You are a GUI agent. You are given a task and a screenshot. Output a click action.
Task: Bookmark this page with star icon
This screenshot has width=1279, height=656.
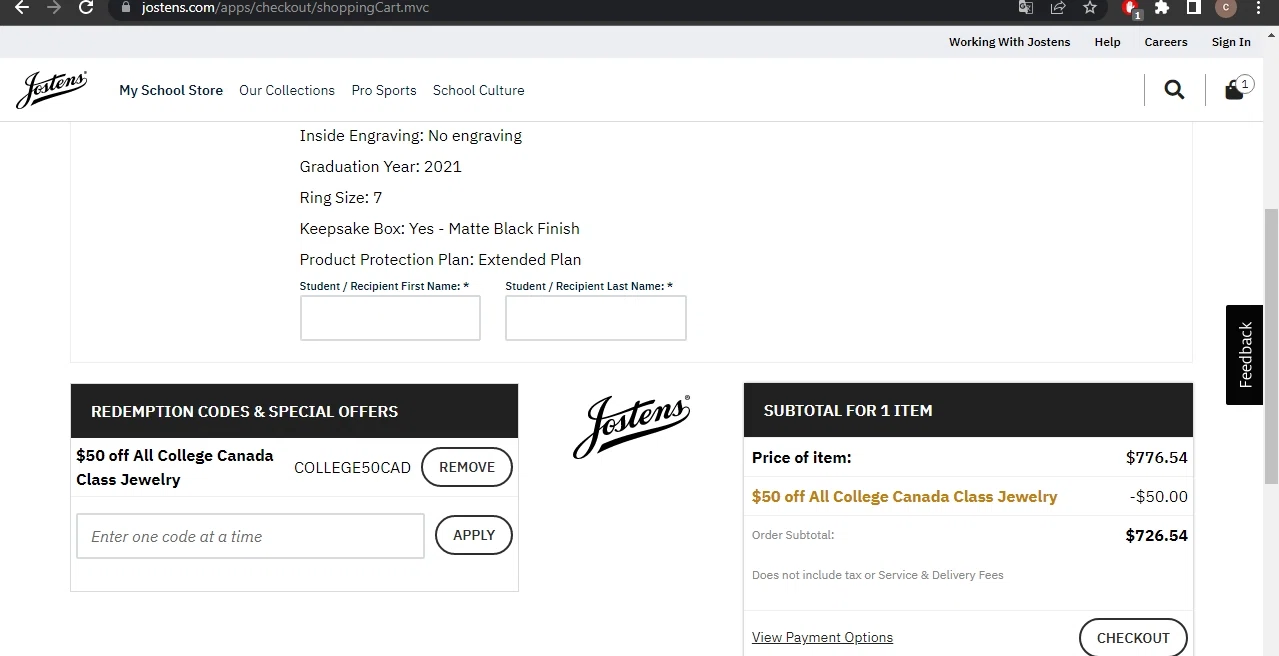coord(1090,7)
